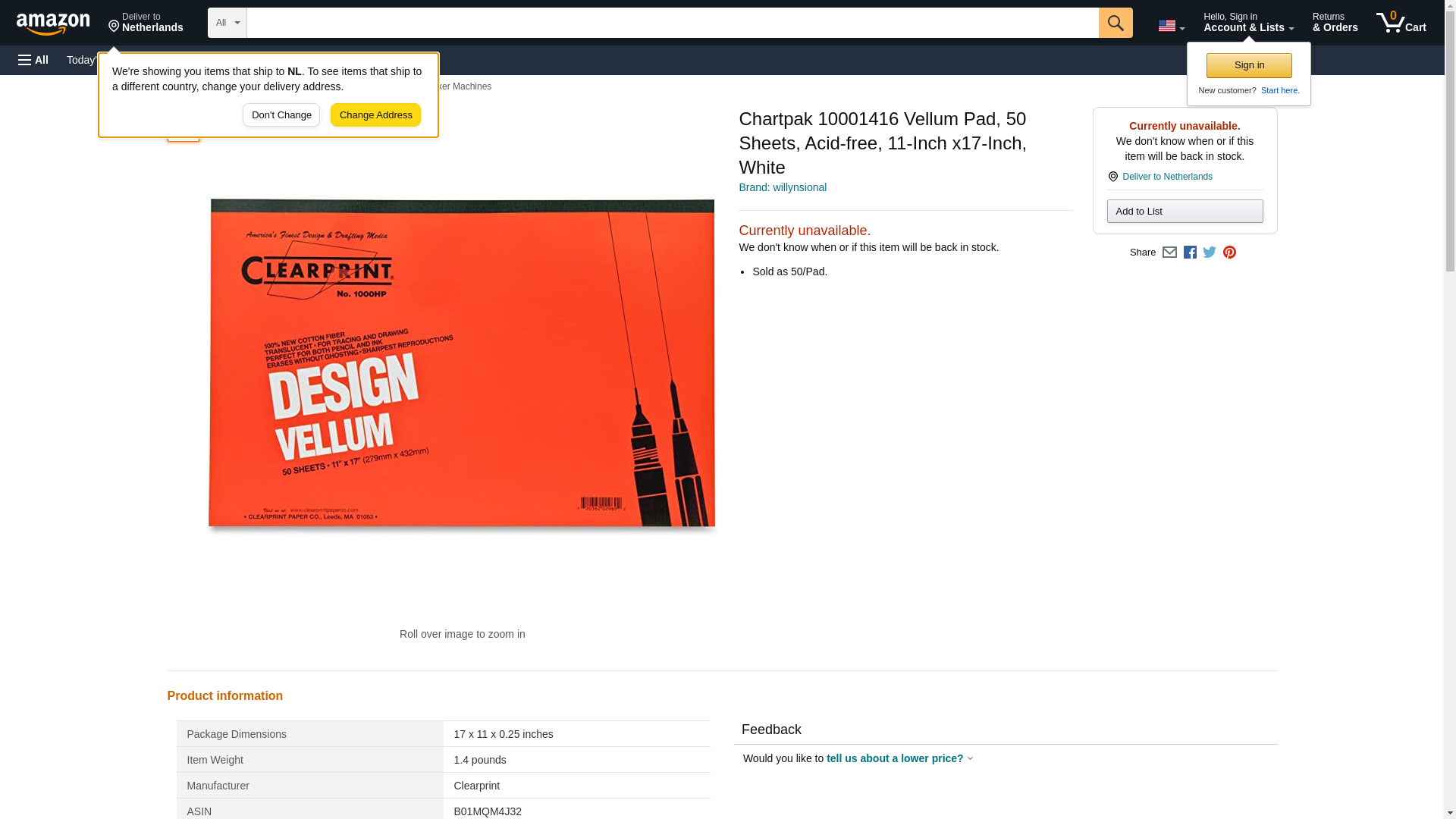Open the All hamburger menu
This screenshot has height=819, width=1456.
point(33,60)
